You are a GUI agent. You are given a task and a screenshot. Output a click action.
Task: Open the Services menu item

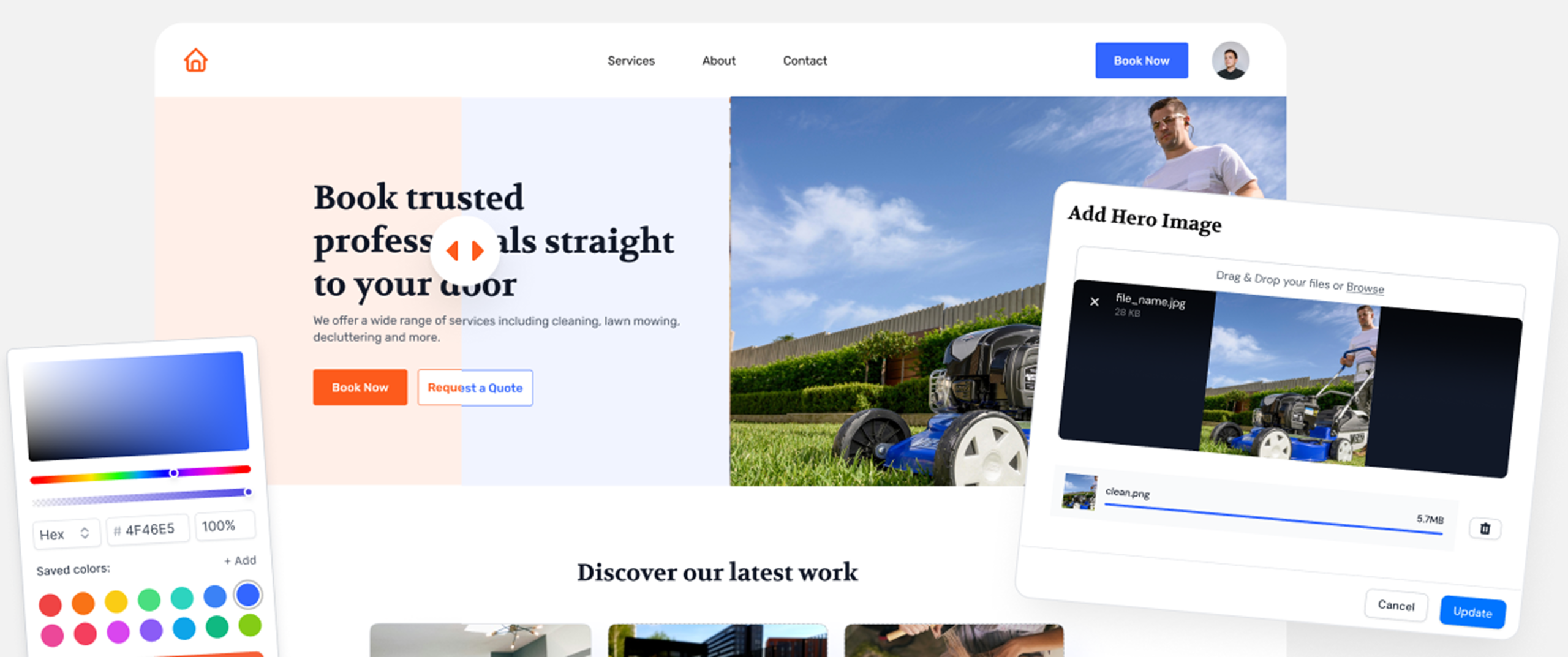pyautogui.click(x=631, y=61)
